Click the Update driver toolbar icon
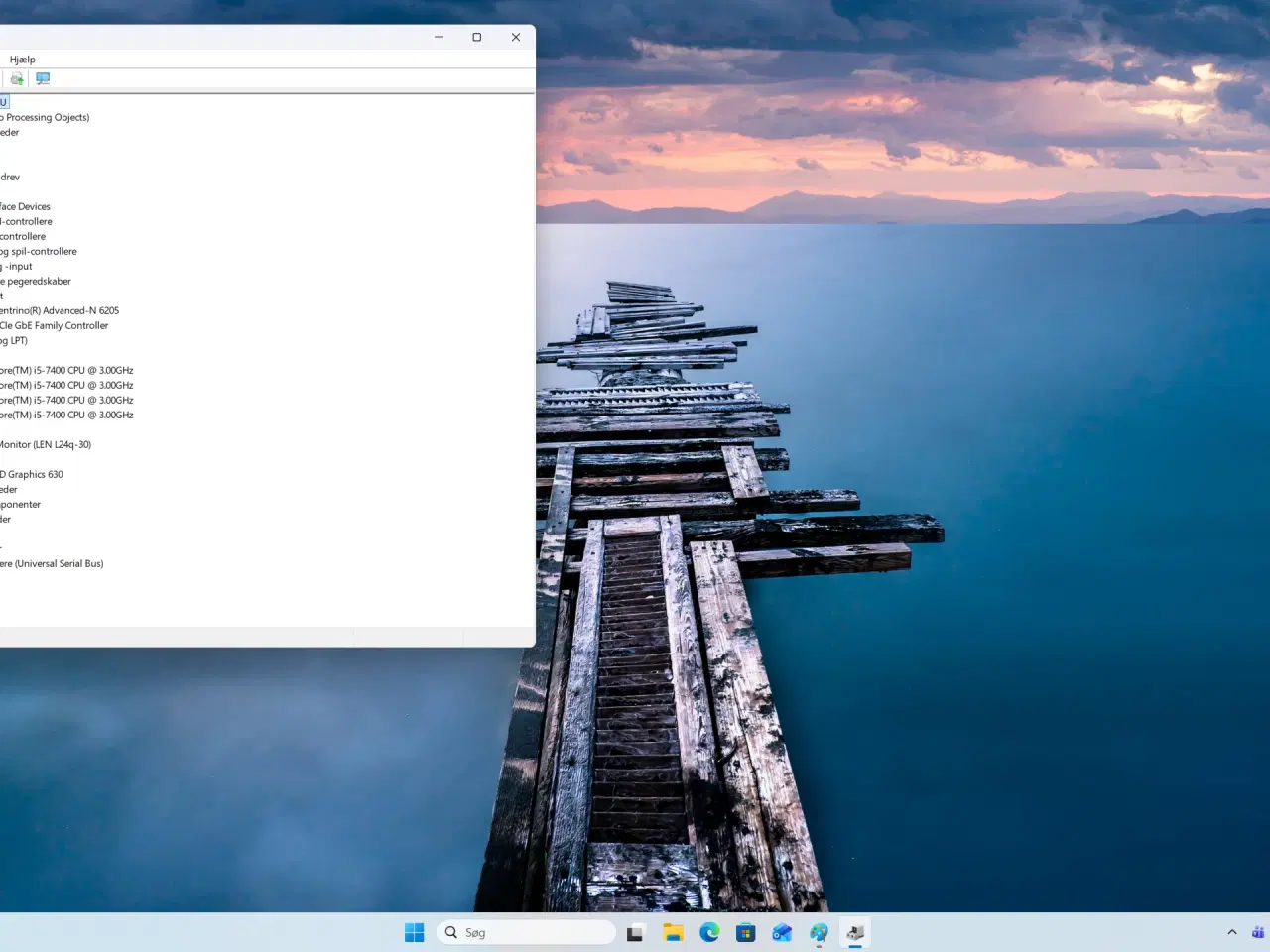Image resolution: width=1270 pixels, height=952 pixels. (x=16, y=78)
